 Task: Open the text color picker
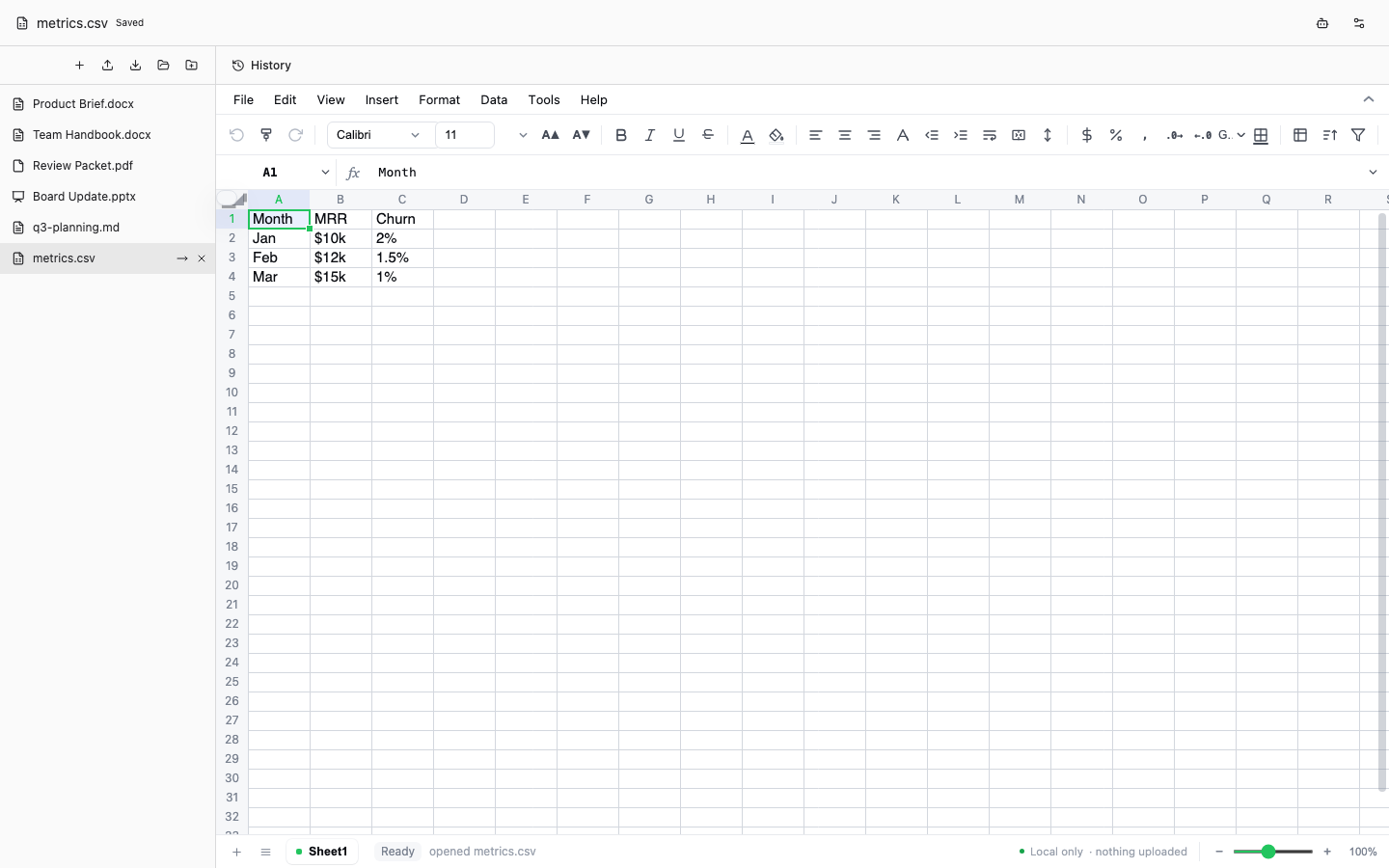click(748, 135)
